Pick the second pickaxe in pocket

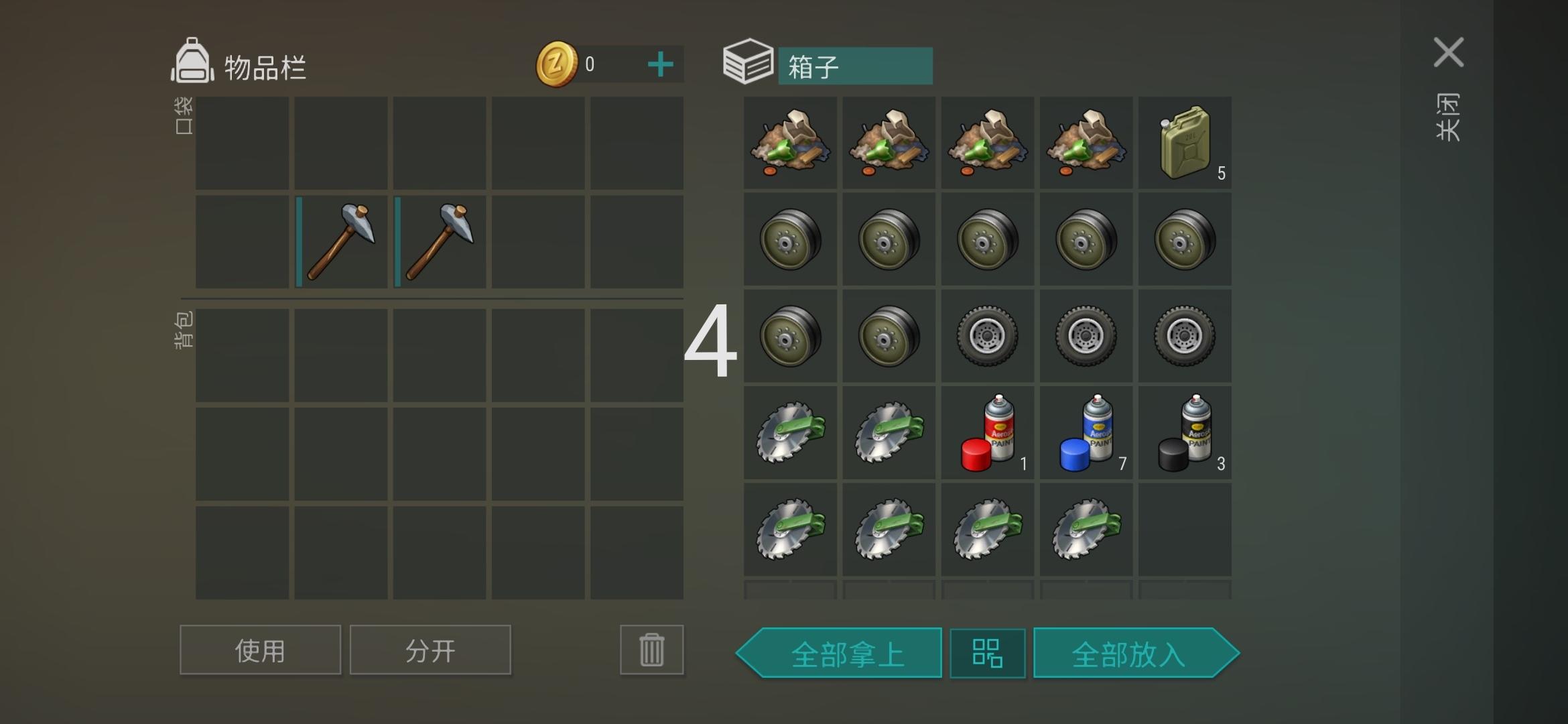440,242
